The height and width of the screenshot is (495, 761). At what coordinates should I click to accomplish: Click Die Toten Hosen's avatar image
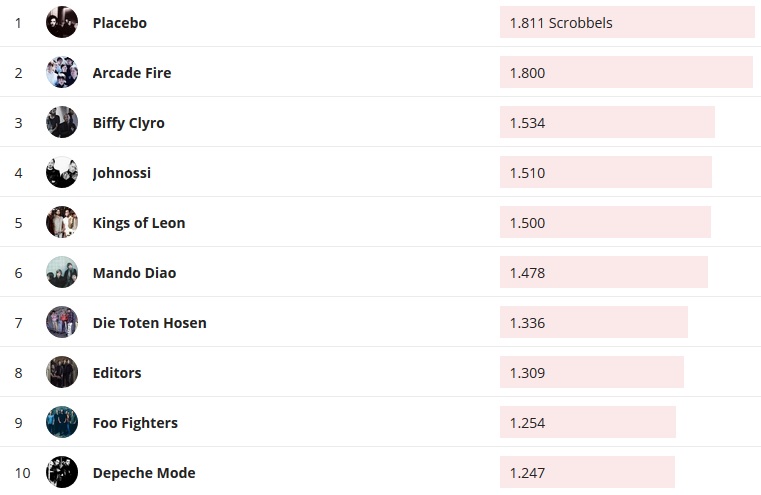62,322
